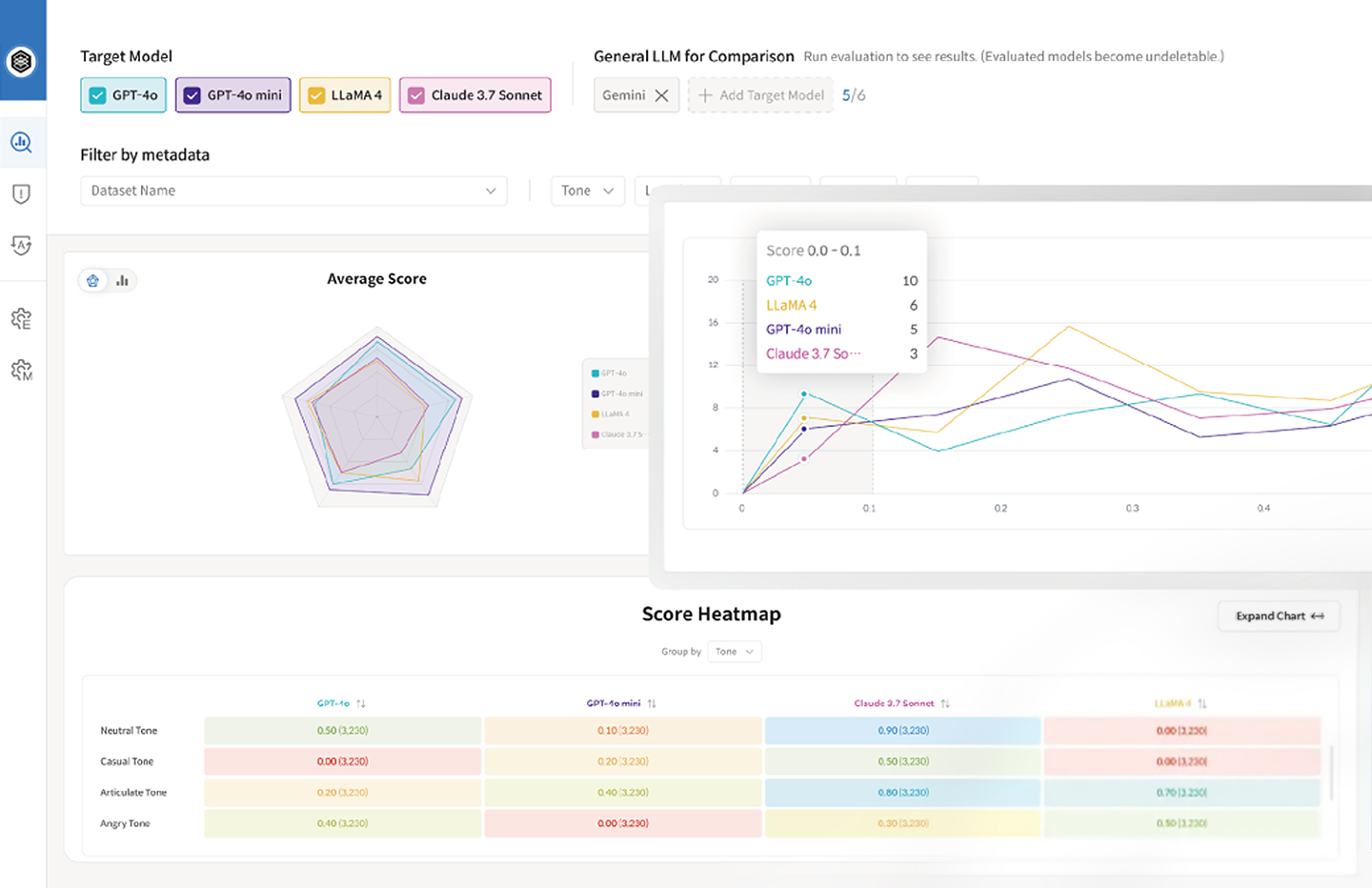Expand the Tone metadata filter
The width and height of the screenshot is (1372, 888).
[587, 191]
